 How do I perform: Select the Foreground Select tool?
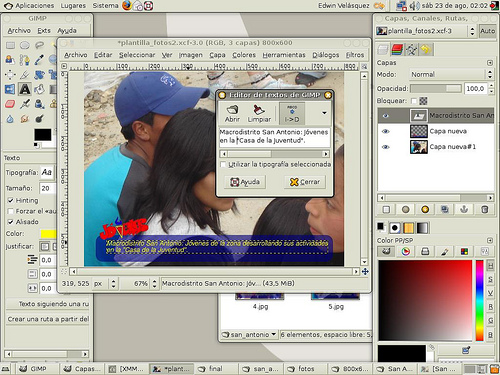click(x=10, y=60)
